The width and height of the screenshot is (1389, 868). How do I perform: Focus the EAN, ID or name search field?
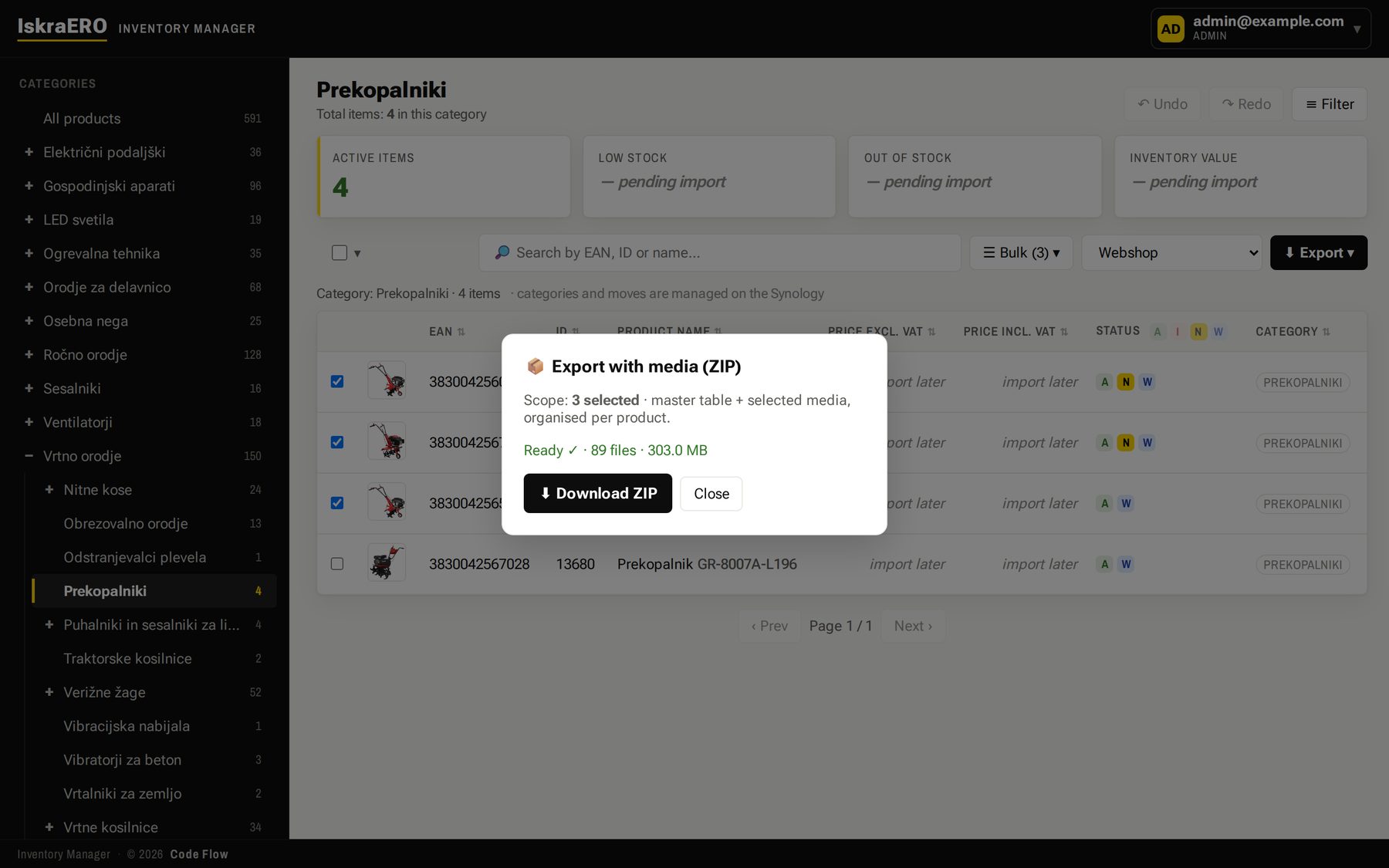719,252
